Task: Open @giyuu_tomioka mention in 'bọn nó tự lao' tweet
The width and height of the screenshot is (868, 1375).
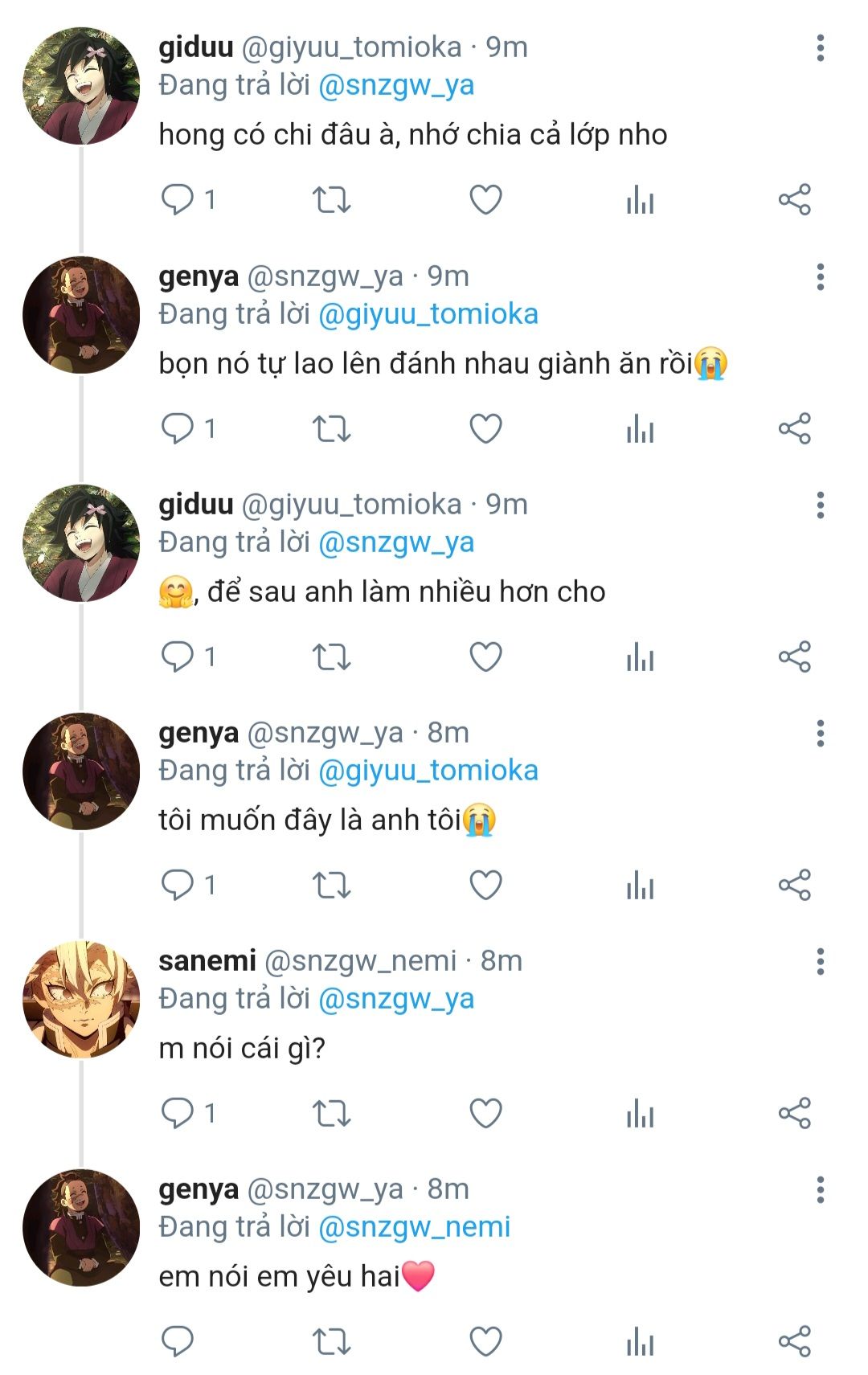Action: 428,314
